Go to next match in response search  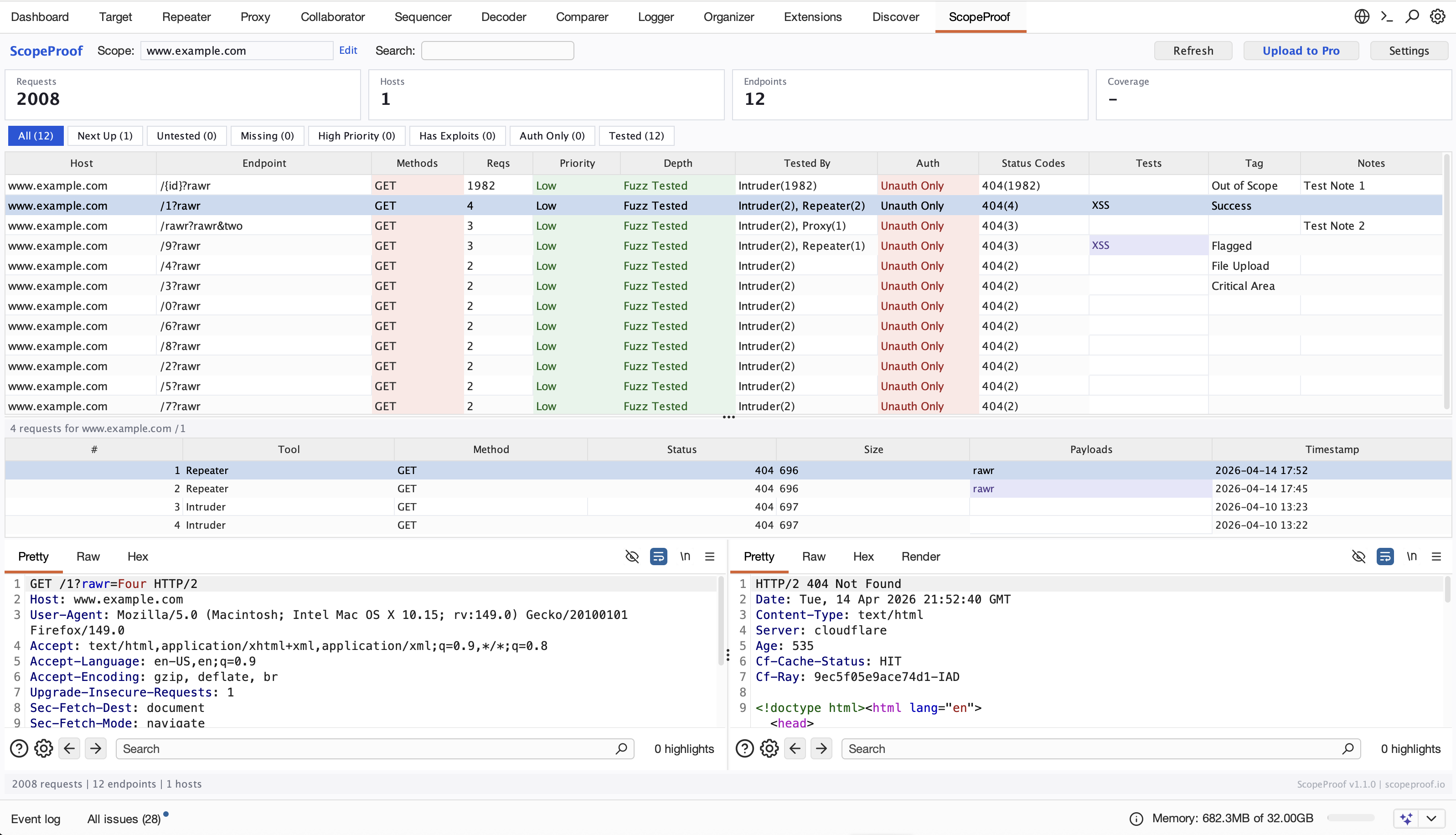(x=821, y=748)
